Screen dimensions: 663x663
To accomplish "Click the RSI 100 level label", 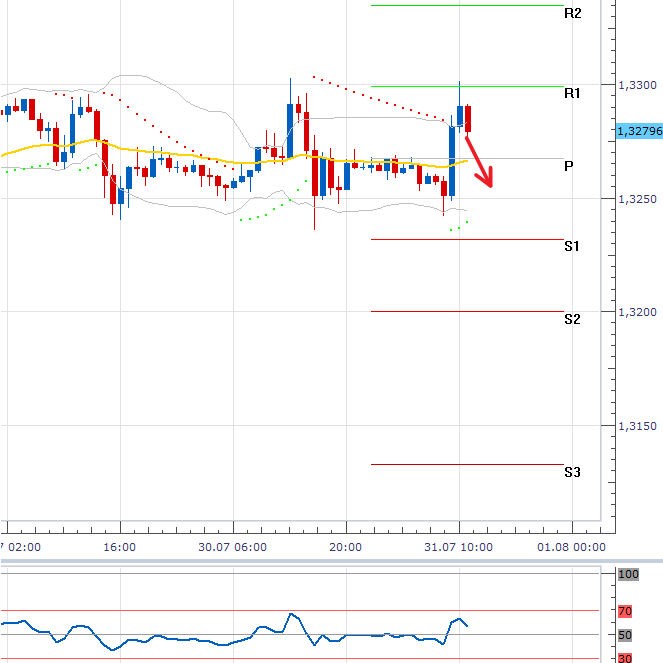I will (x=628, y=574).
